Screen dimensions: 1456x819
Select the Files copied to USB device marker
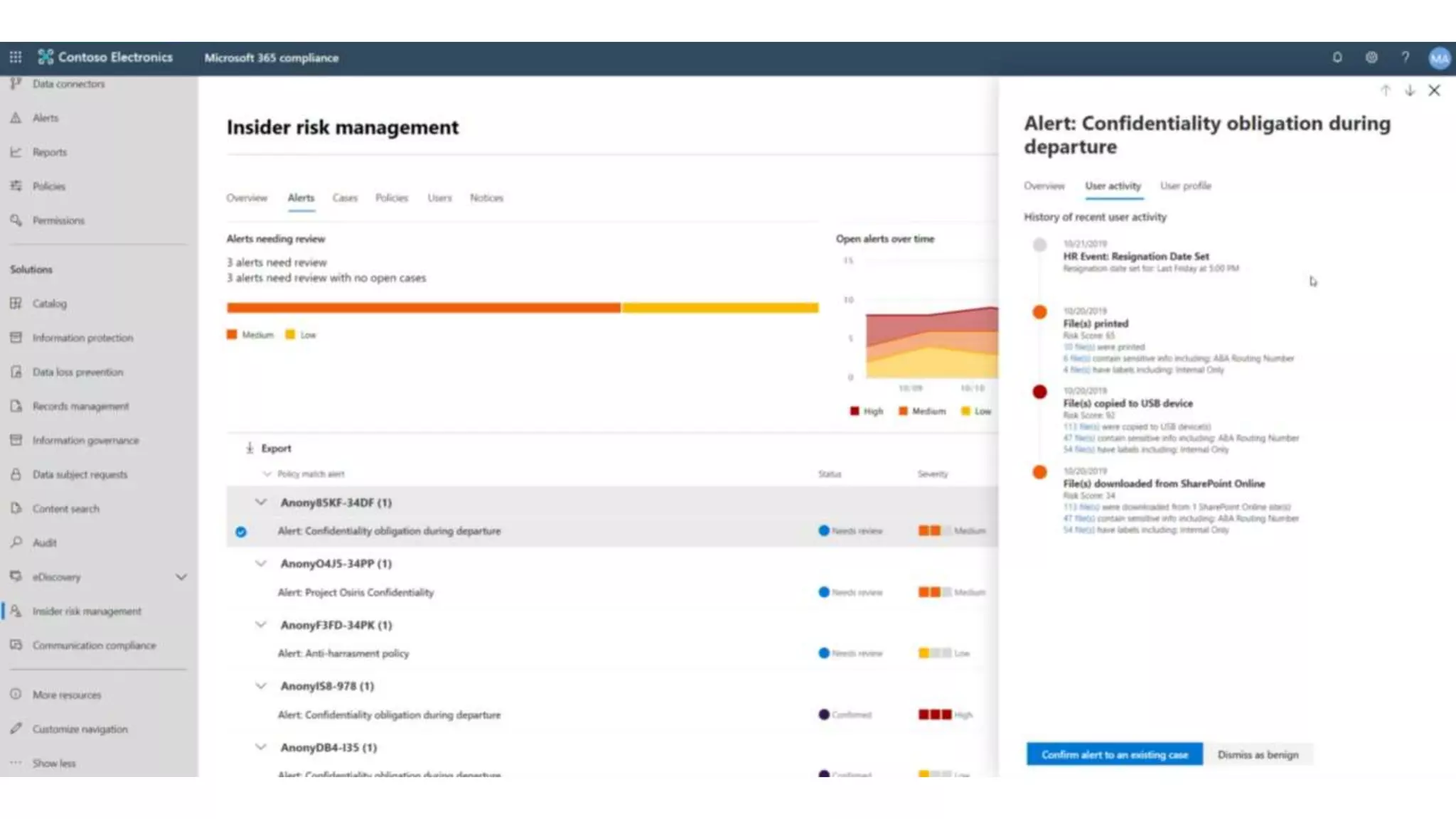[x=1039, y=392]
